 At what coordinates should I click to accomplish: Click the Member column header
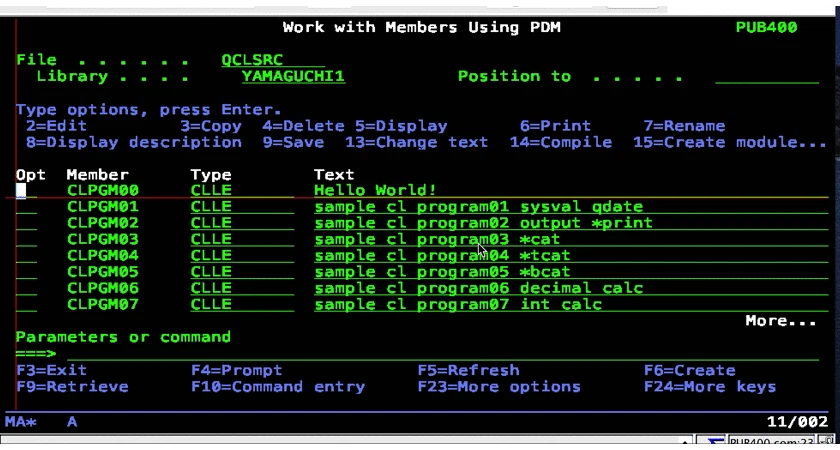coord(98,175)
